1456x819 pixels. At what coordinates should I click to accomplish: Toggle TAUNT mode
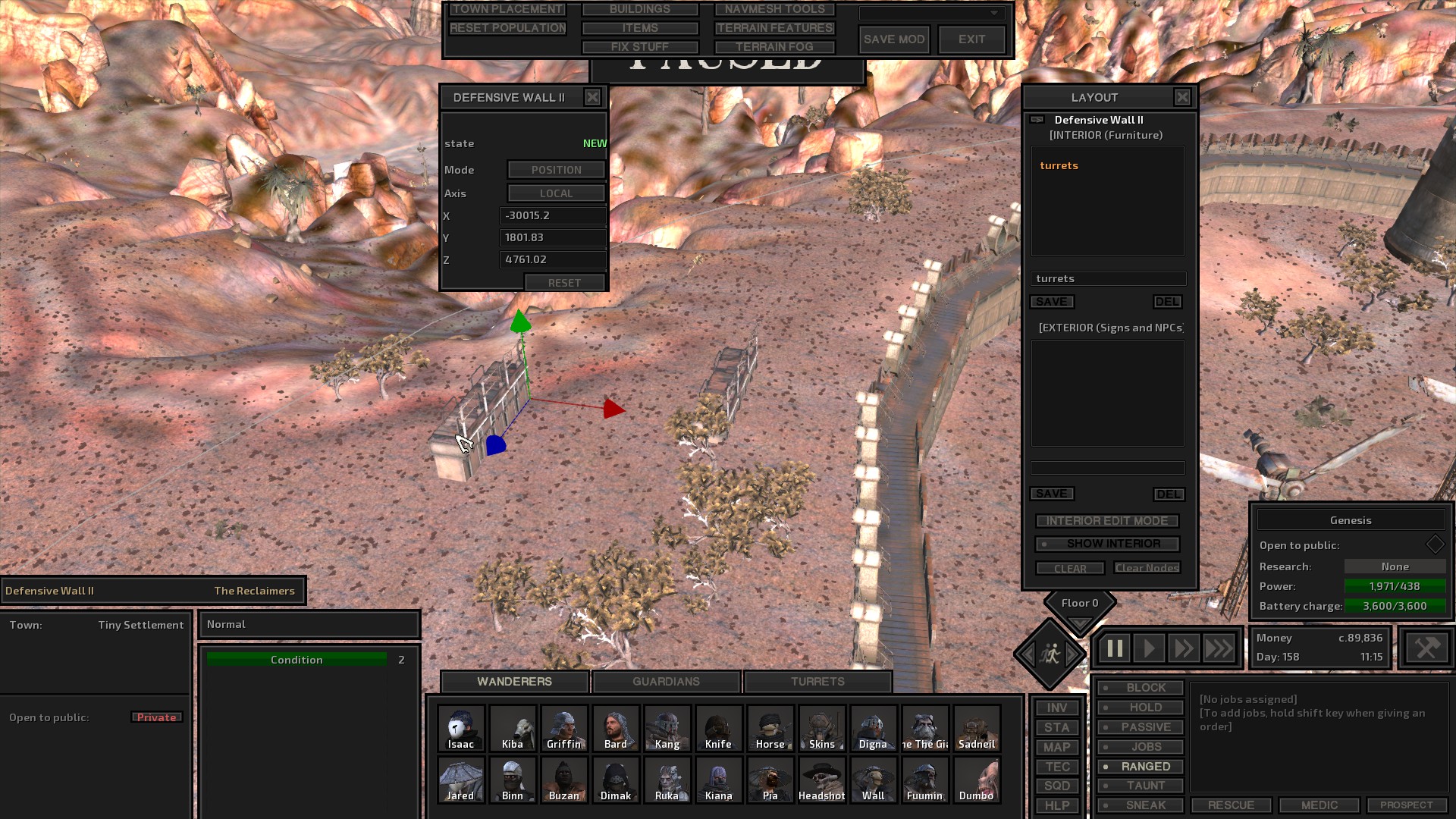coord(1140,786)
